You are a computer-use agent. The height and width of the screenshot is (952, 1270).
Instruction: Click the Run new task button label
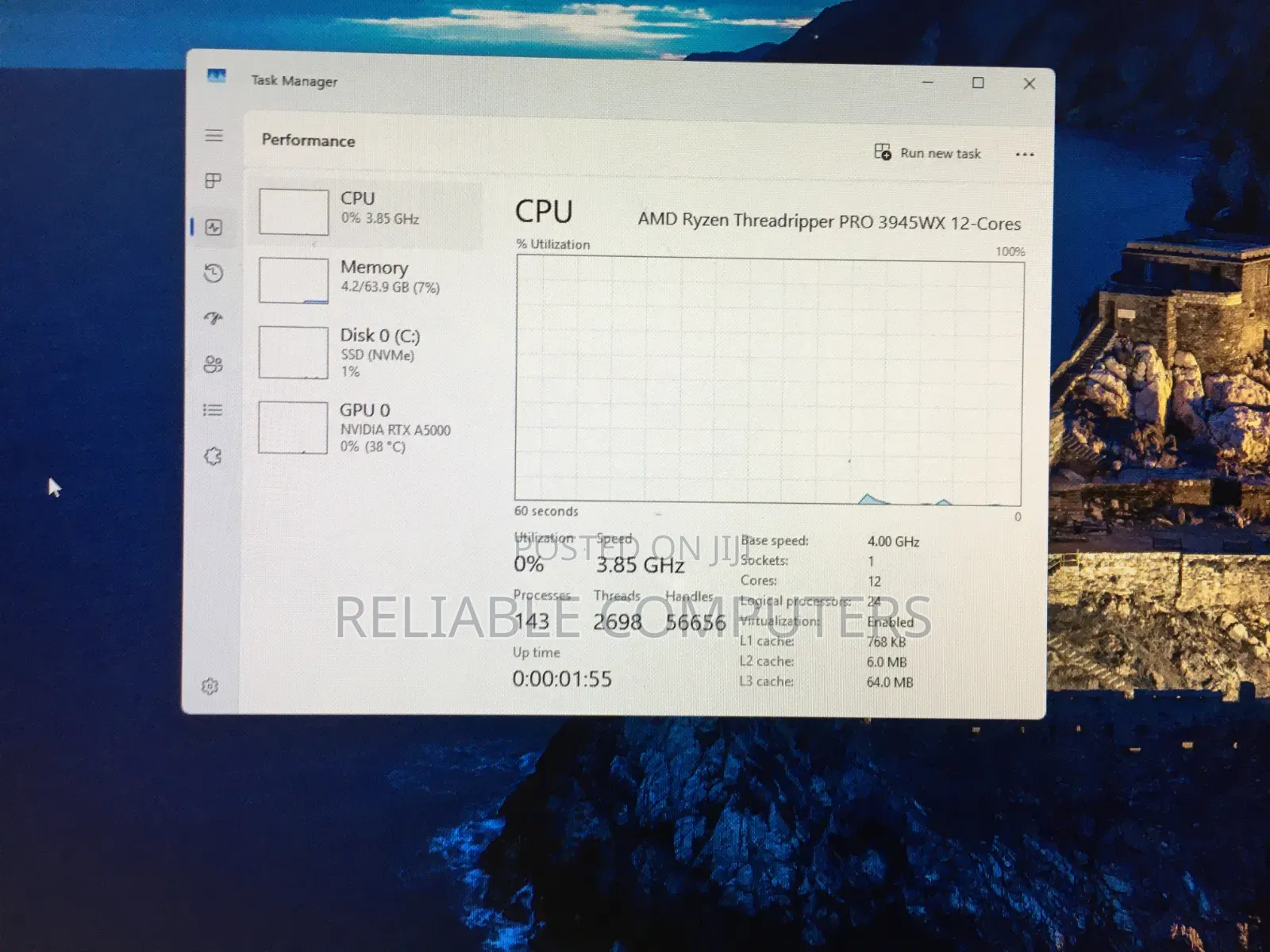(x=941, y=153)
